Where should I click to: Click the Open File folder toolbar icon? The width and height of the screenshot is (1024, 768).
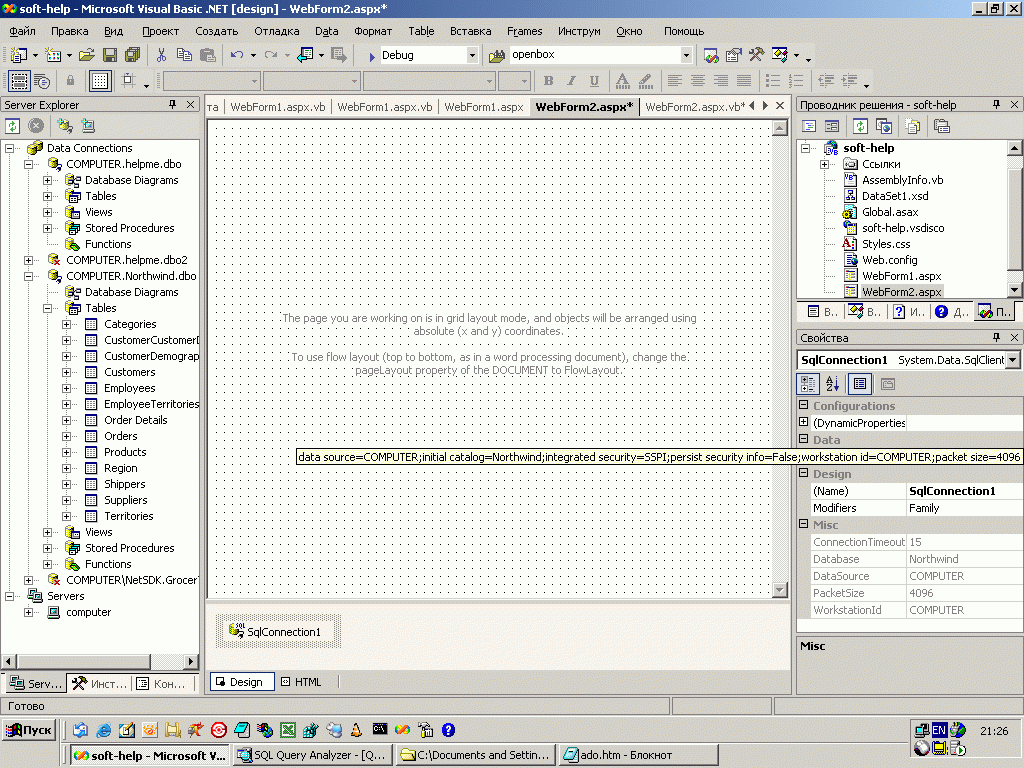pyautogui.click(x=86, y=56)
